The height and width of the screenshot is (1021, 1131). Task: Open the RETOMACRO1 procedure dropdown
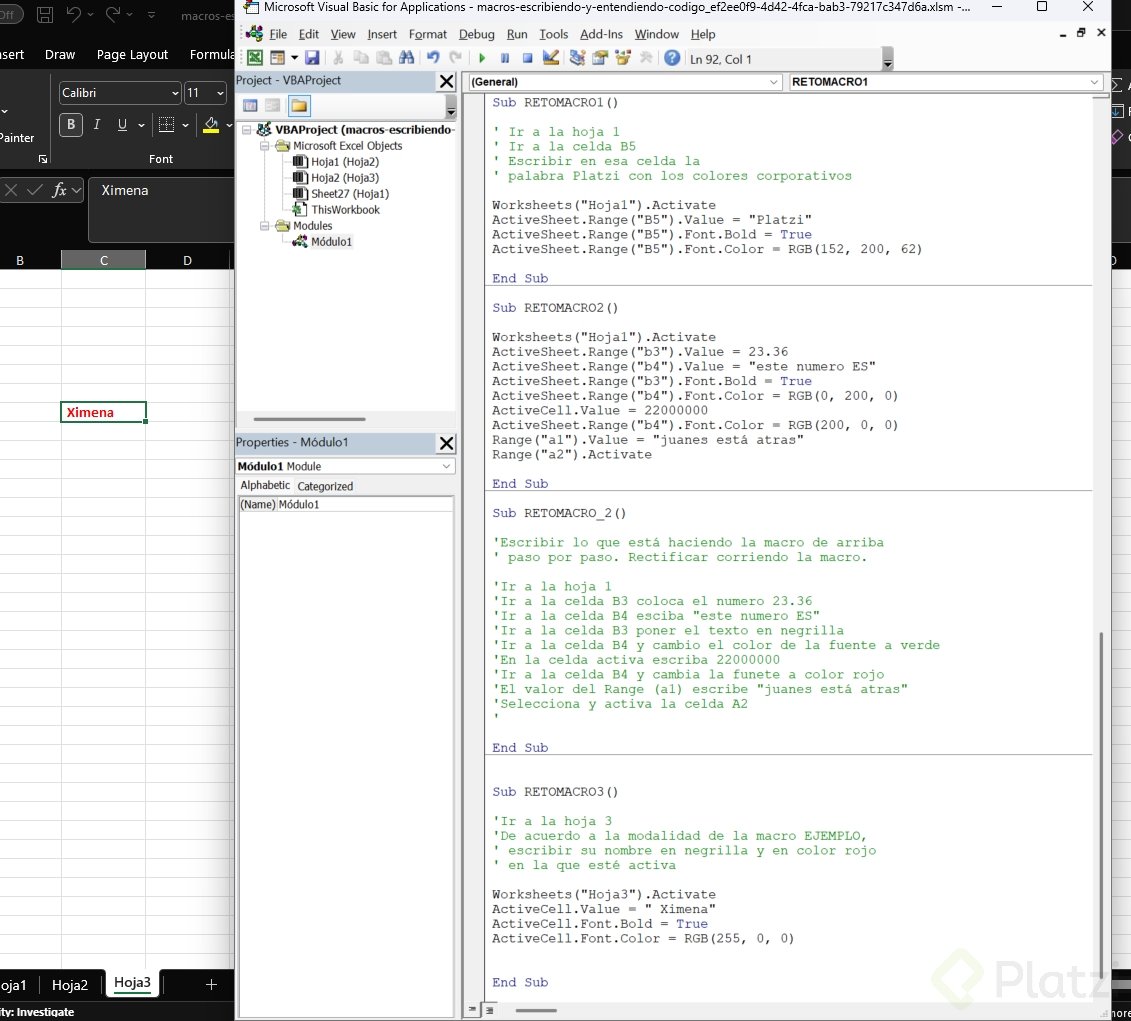coord(1093,82)
